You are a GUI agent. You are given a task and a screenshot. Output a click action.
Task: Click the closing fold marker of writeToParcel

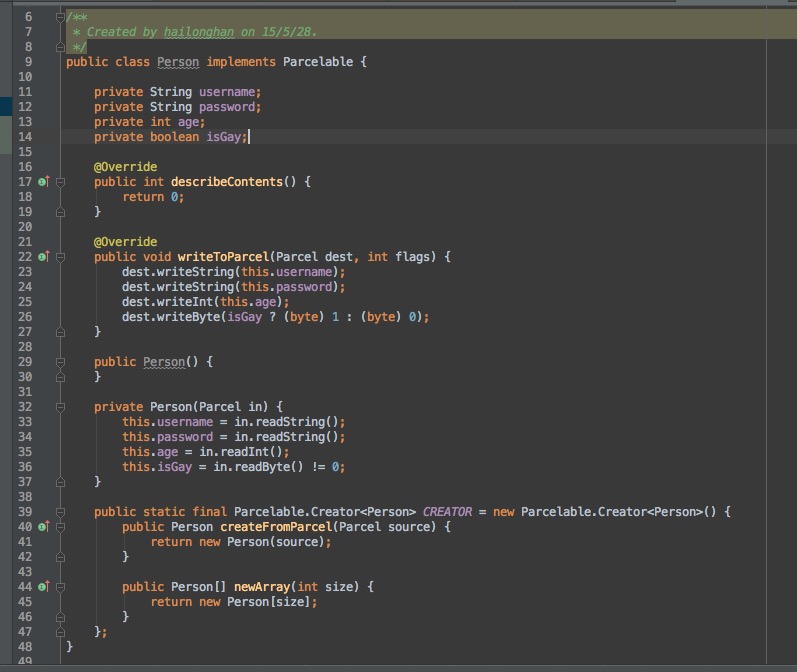click(x=60, y=332)
